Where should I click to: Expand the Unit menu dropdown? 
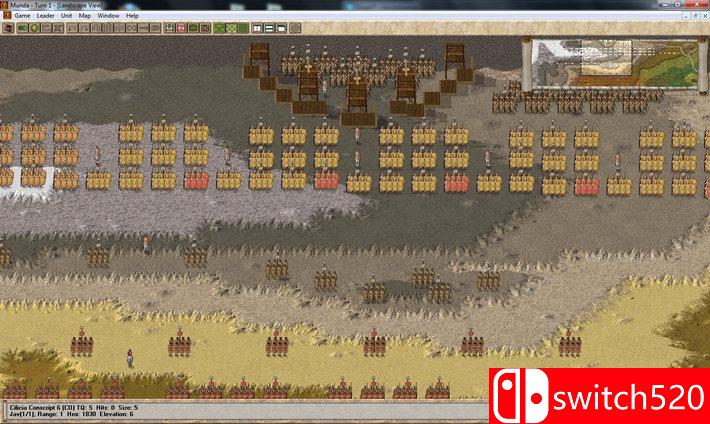67,16
